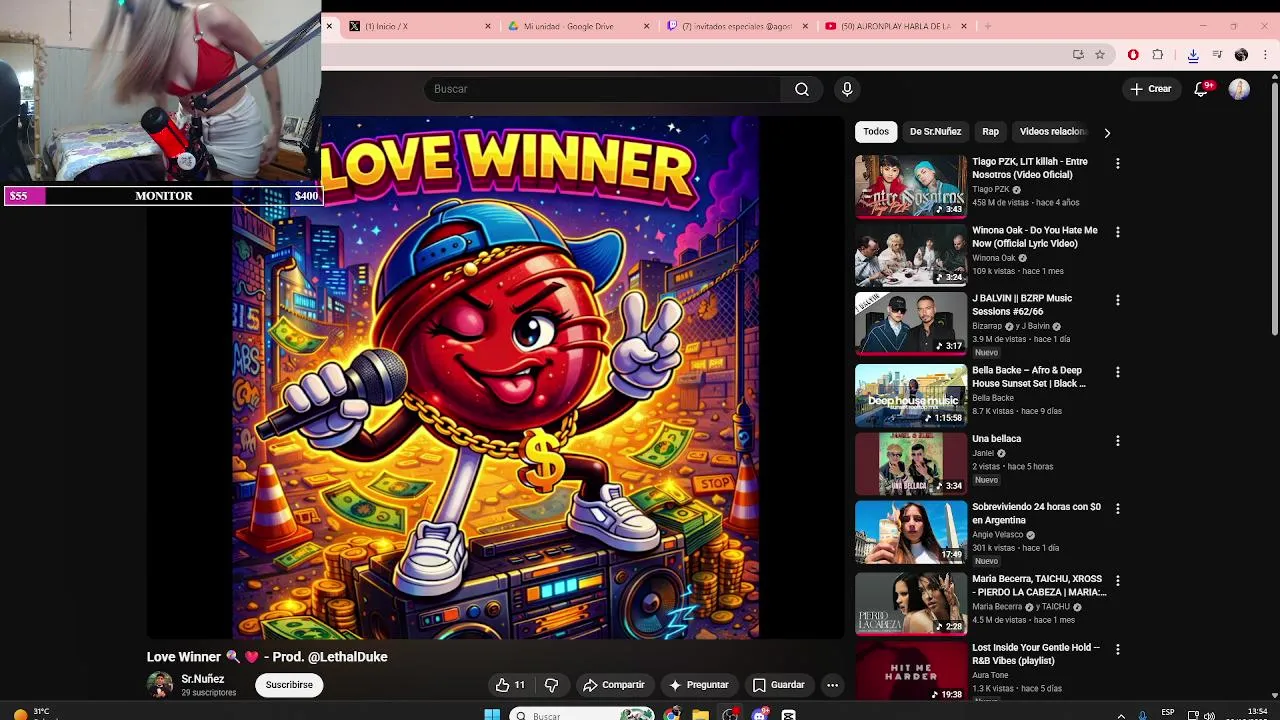Open J BALVIN BZRP Music Sessions thumbnail
The width and height of the screenshot is (1280, 720).
click(x=911, y=323)
